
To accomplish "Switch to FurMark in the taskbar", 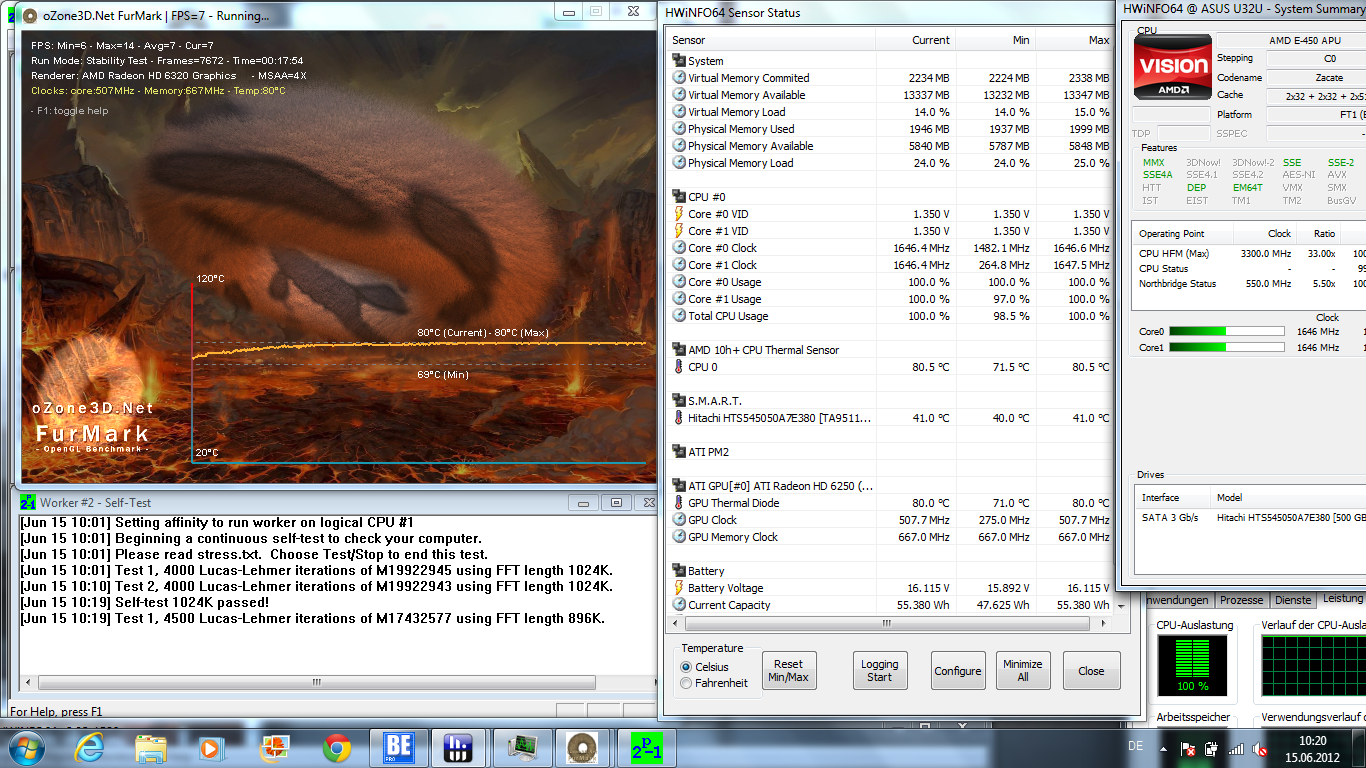I will point(583,747).
